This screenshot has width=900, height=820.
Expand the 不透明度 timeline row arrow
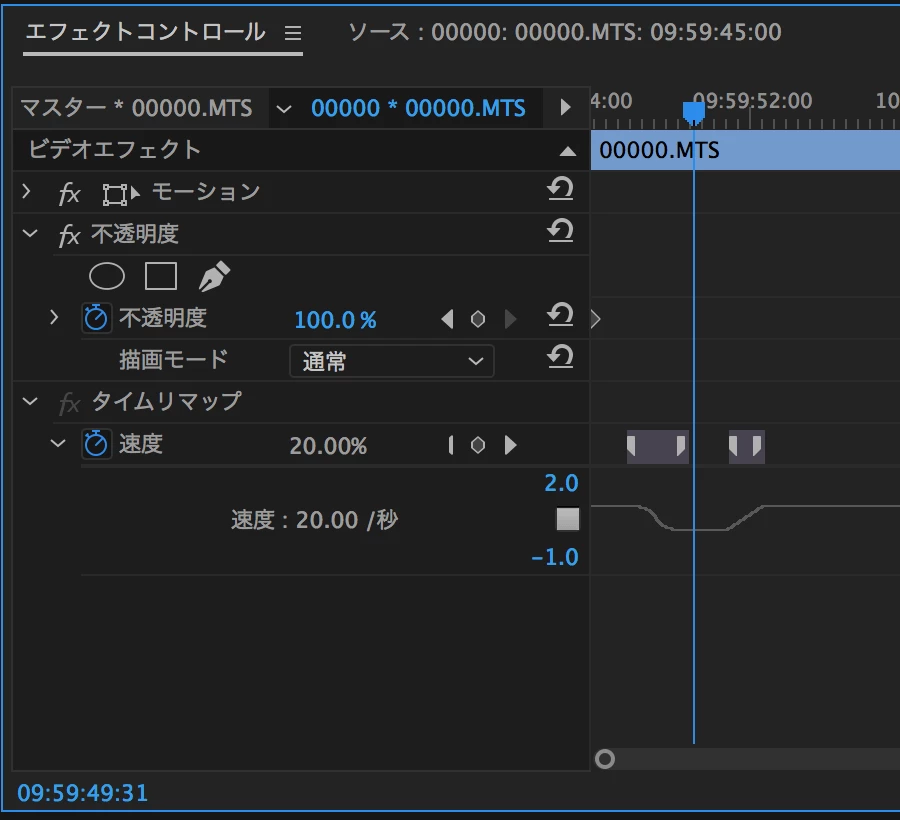[x=596, y=319]
